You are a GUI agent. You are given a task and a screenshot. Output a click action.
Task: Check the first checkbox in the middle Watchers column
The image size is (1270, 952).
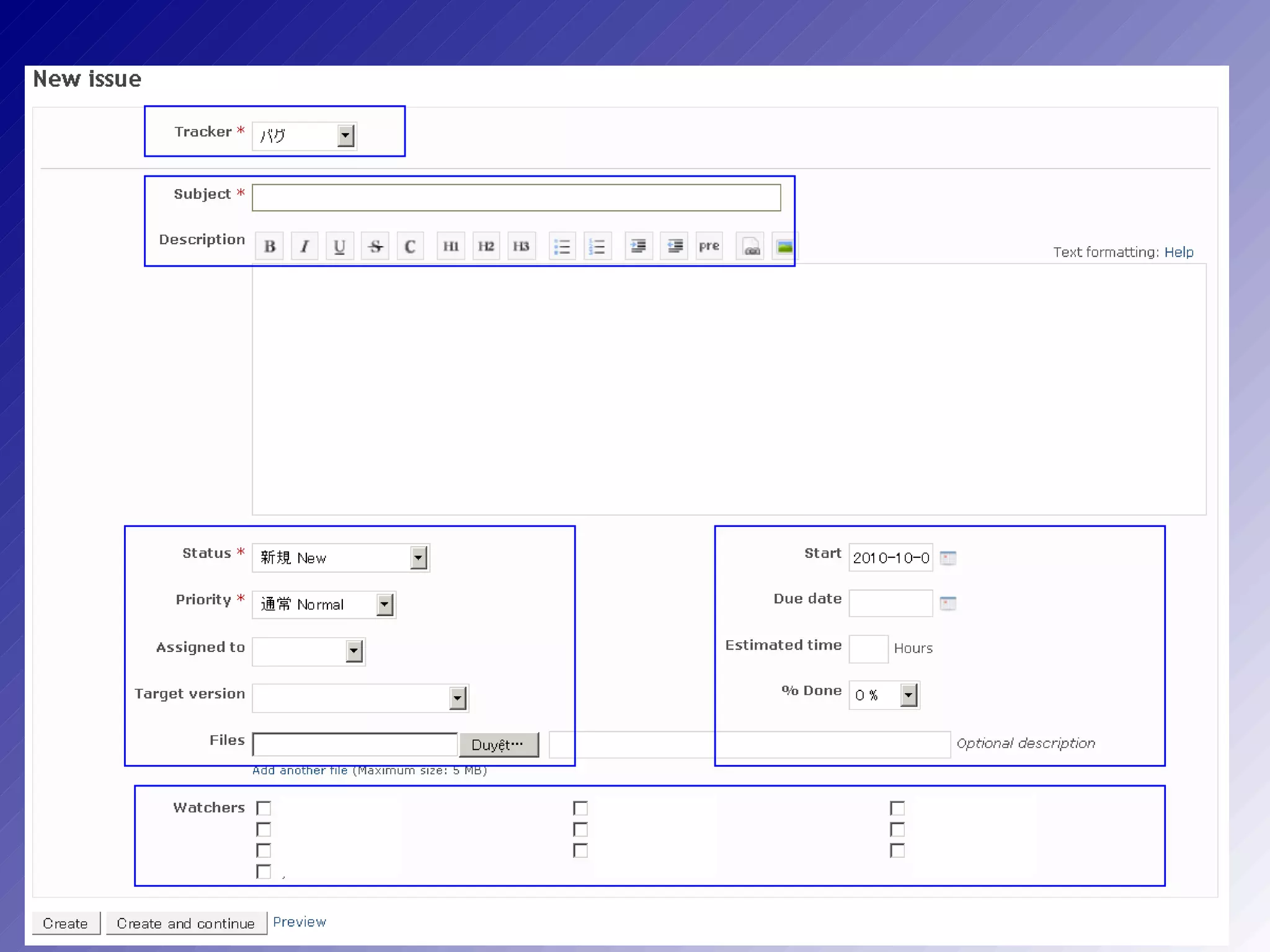coord(580,808)
